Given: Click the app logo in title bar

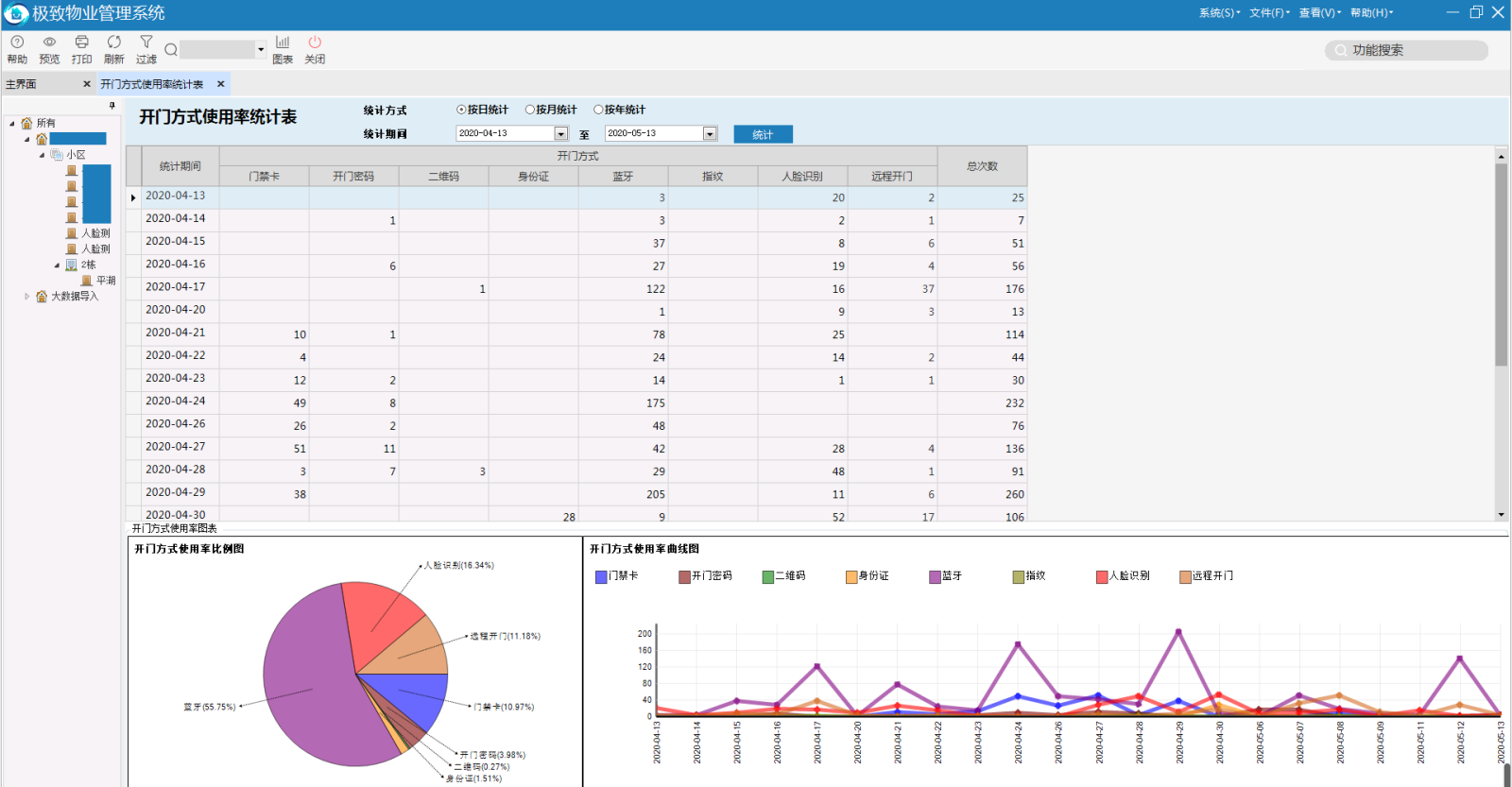Looking at the screenshot, I should (x=16, y=13).
